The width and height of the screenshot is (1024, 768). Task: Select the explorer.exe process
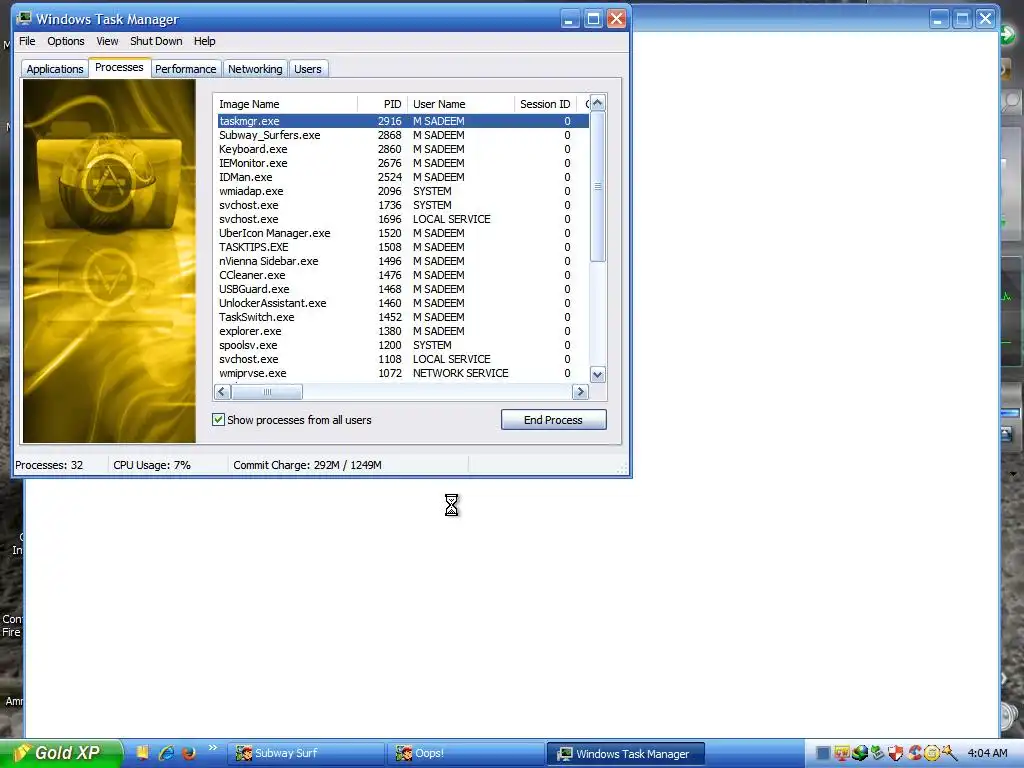(403, 332)
